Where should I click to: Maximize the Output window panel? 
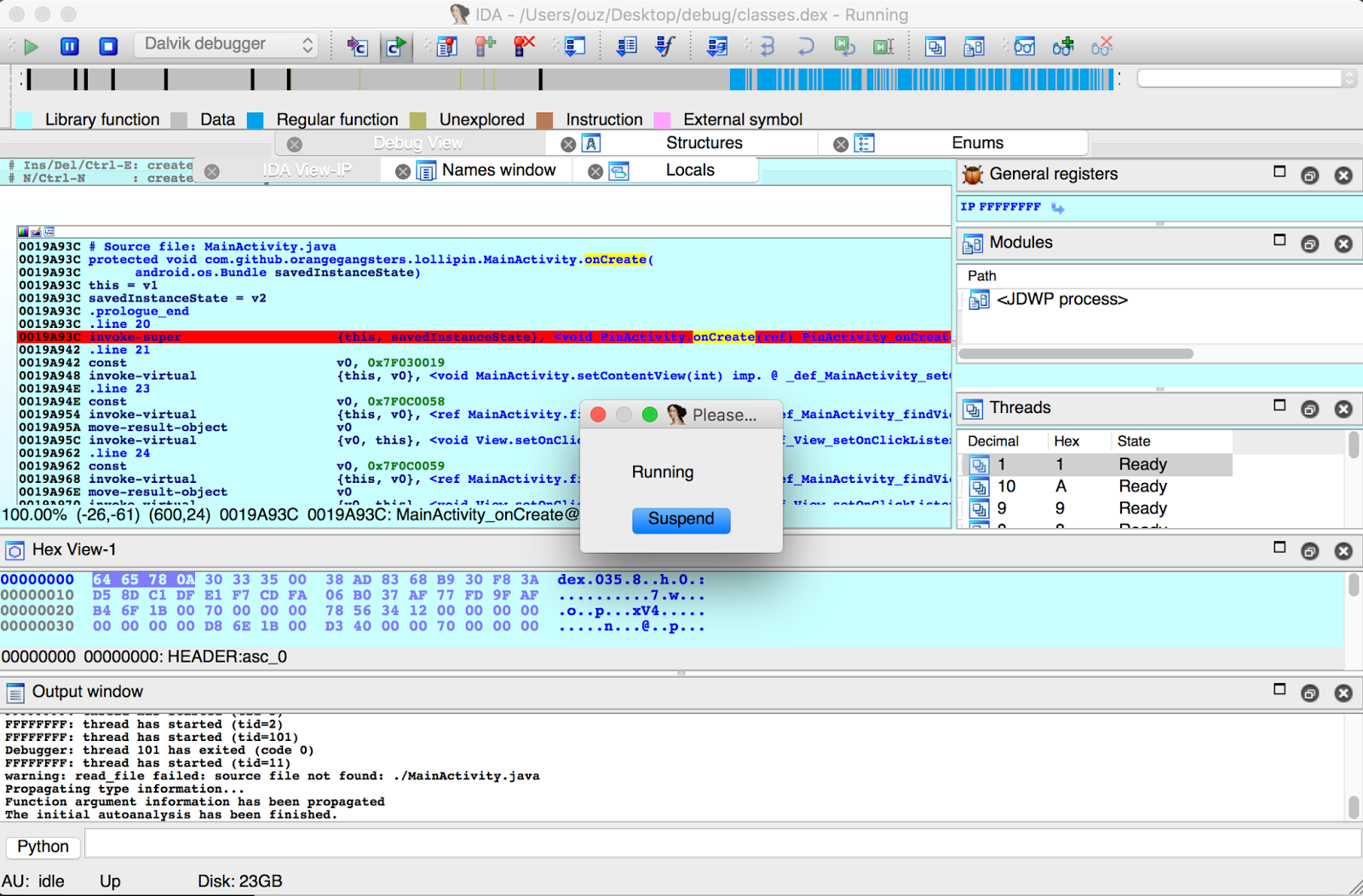(1280, 689)
